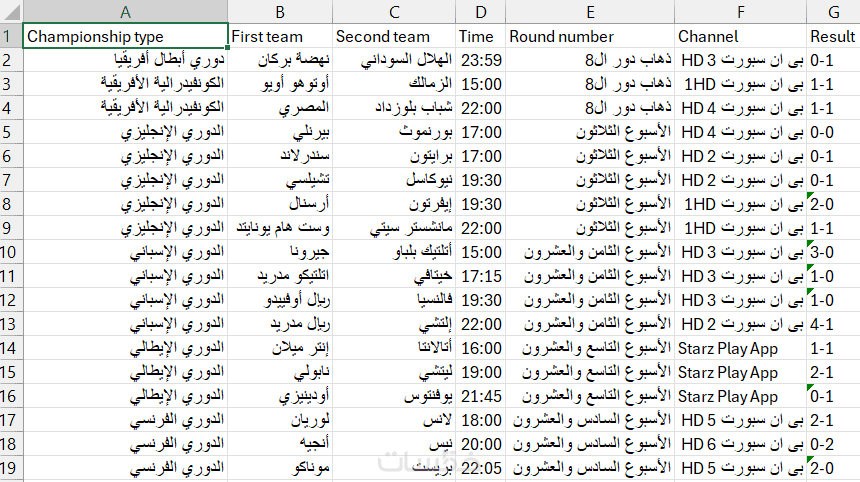Click the "First team" header cell

click(279, 36)
